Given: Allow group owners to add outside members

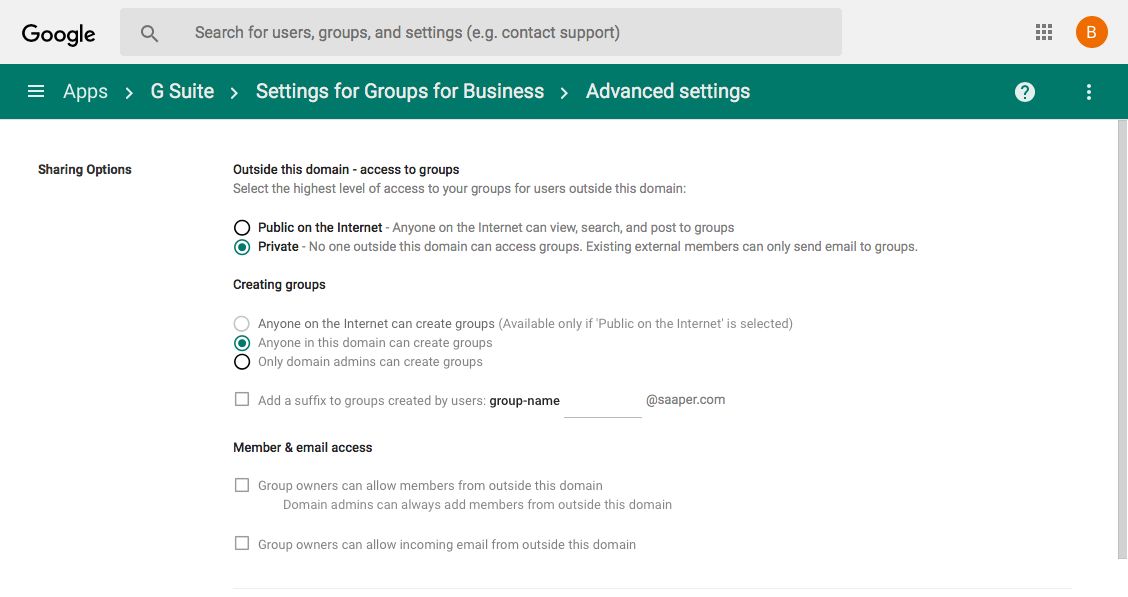Looking at the screenshot, I should click(242, 485).
